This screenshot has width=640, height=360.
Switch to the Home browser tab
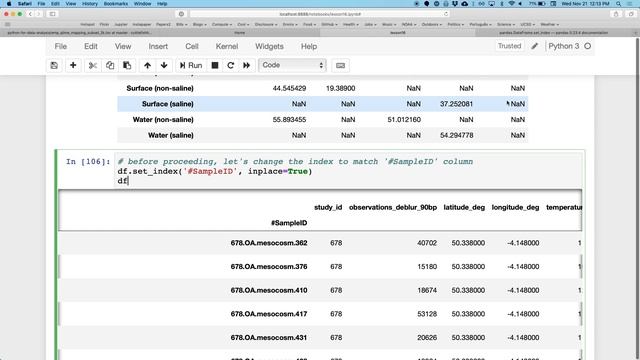[x=240, y=33]
